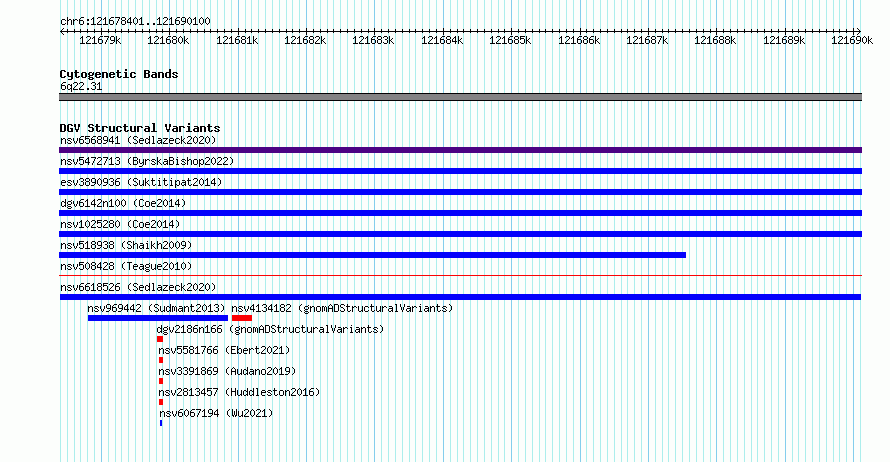
Task: Select the gray 6q22.31 cytogenetic band bar
Action: pyautogui.click(x=460, y=97)
